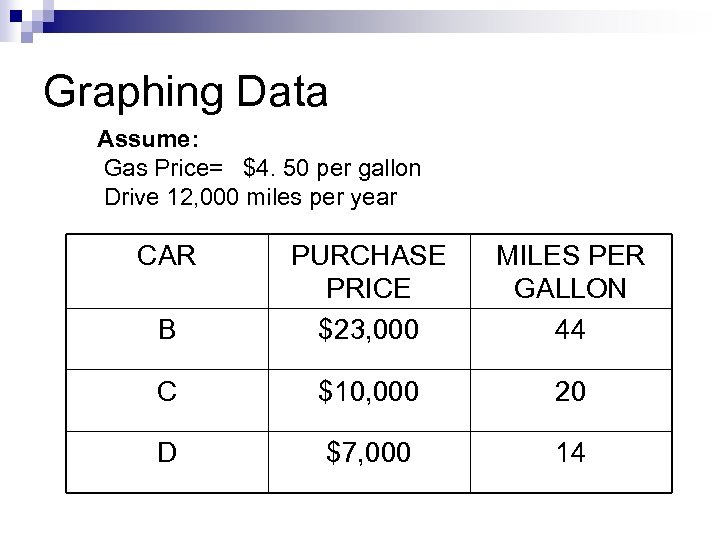Click the word 'PRICE' in table header

(x=367, y=289)
